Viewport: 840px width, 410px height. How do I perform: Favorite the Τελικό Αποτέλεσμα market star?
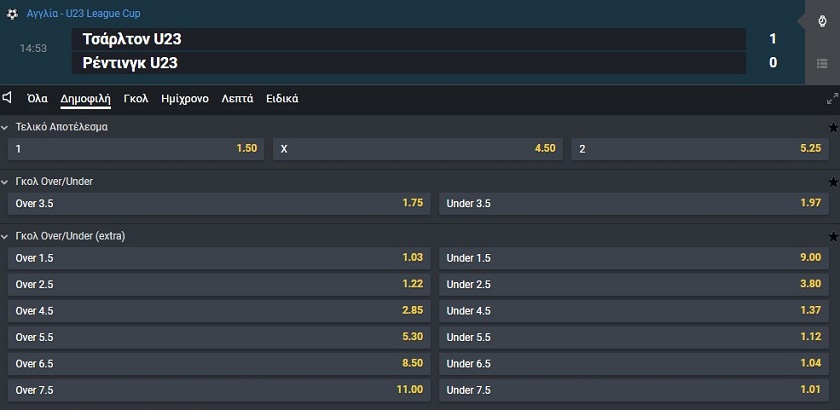(833, 128)
